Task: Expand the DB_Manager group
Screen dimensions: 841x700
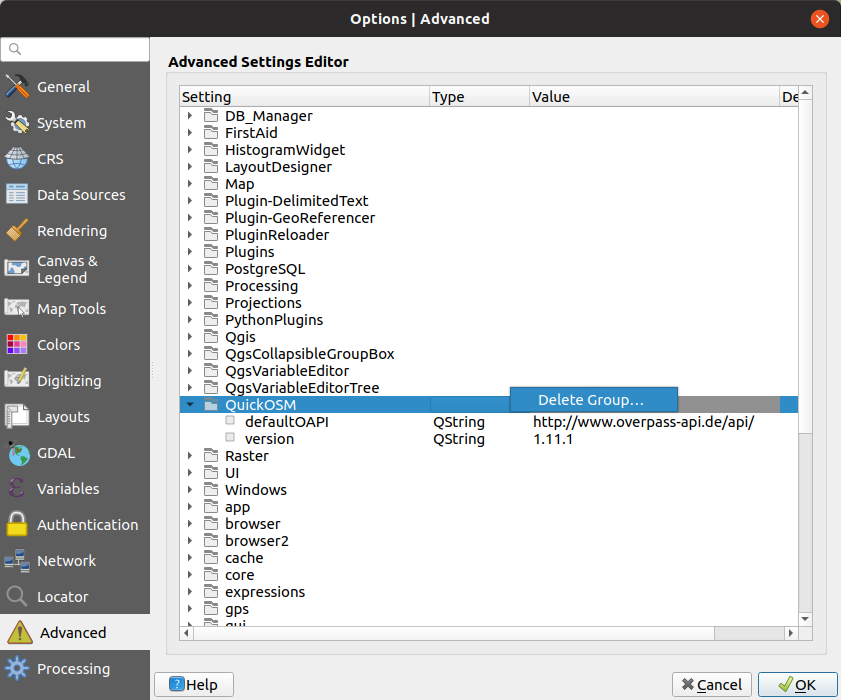Action: pyautogui.click(x=189, y=115)
